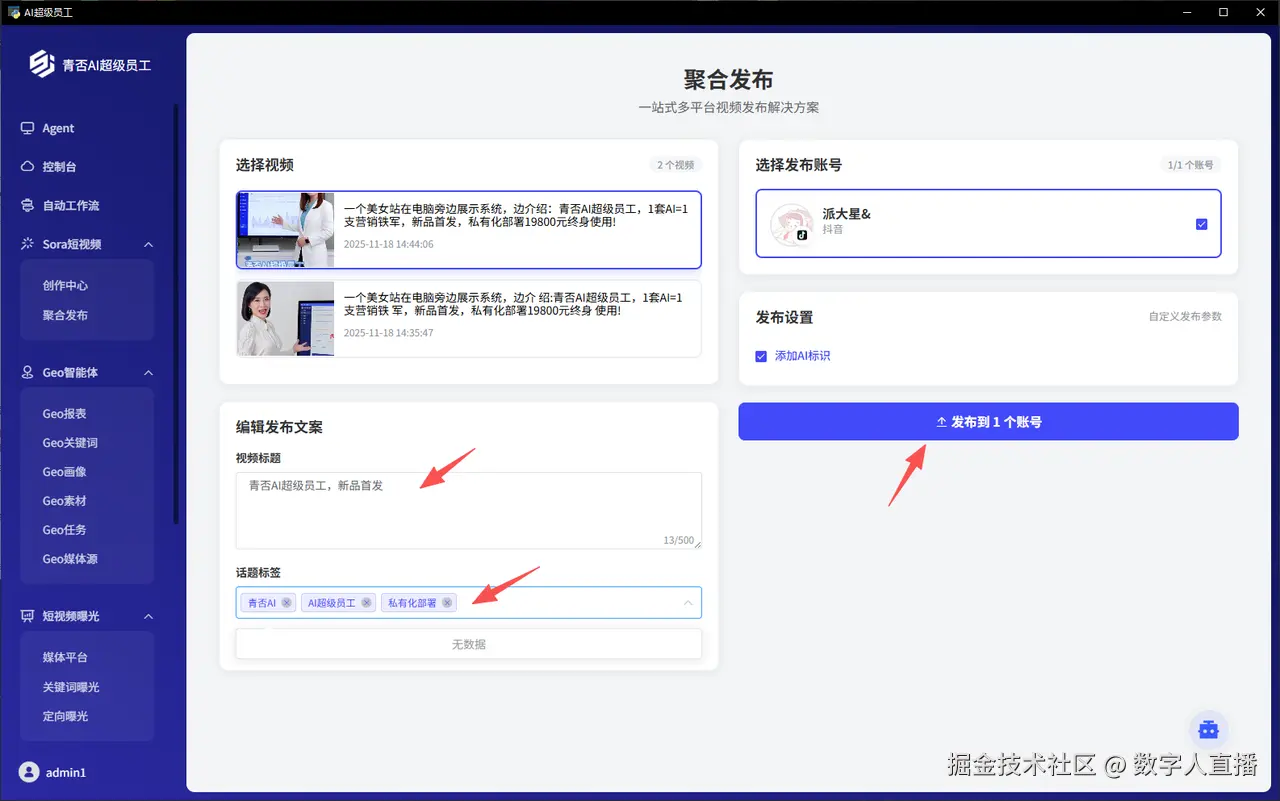Click the admin1 avatar icon
Image resolution: width=1280 pixels, height=801 pixels.
click(x=29, y=772)
